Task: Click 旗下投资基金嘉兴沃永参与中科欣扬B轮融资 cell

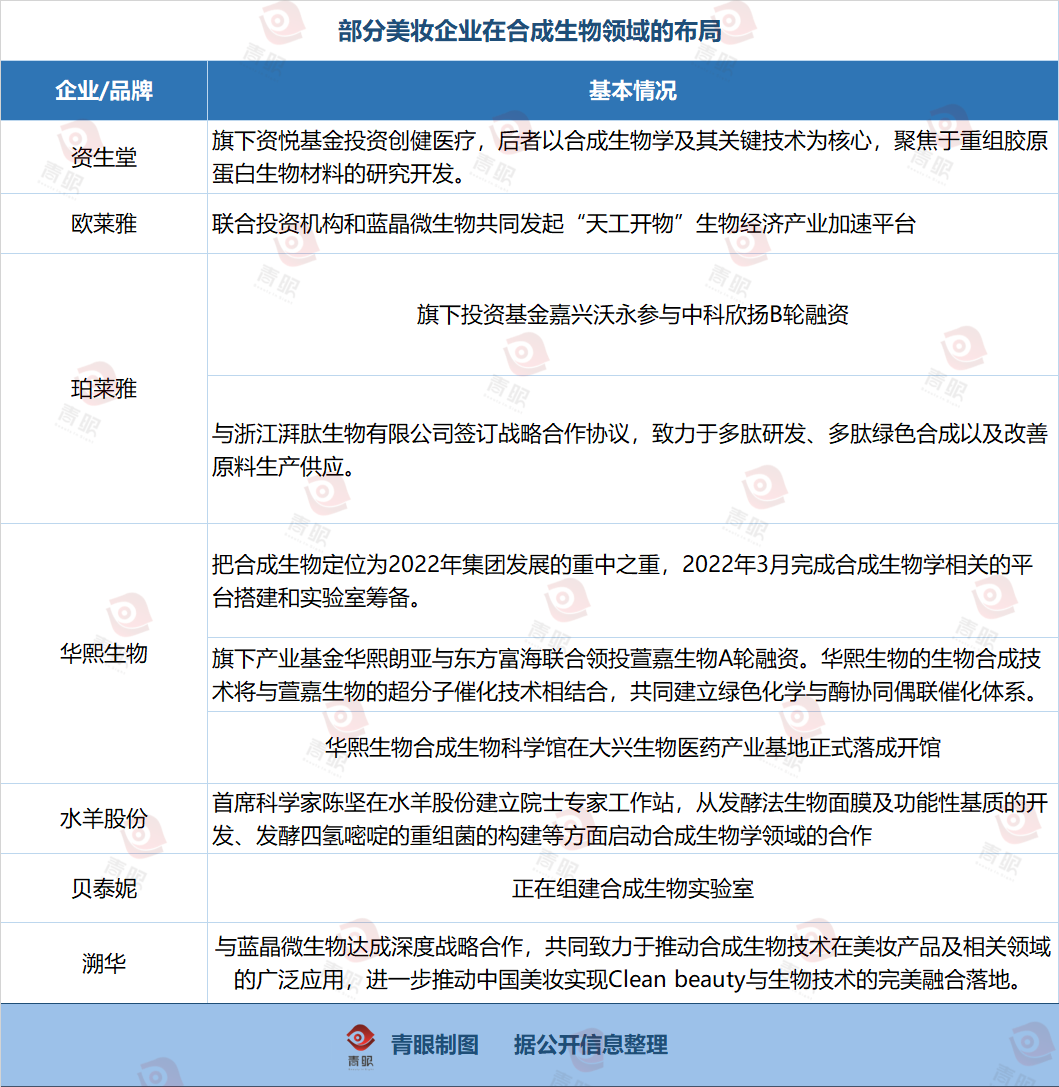Action: [x=633, y=315]
